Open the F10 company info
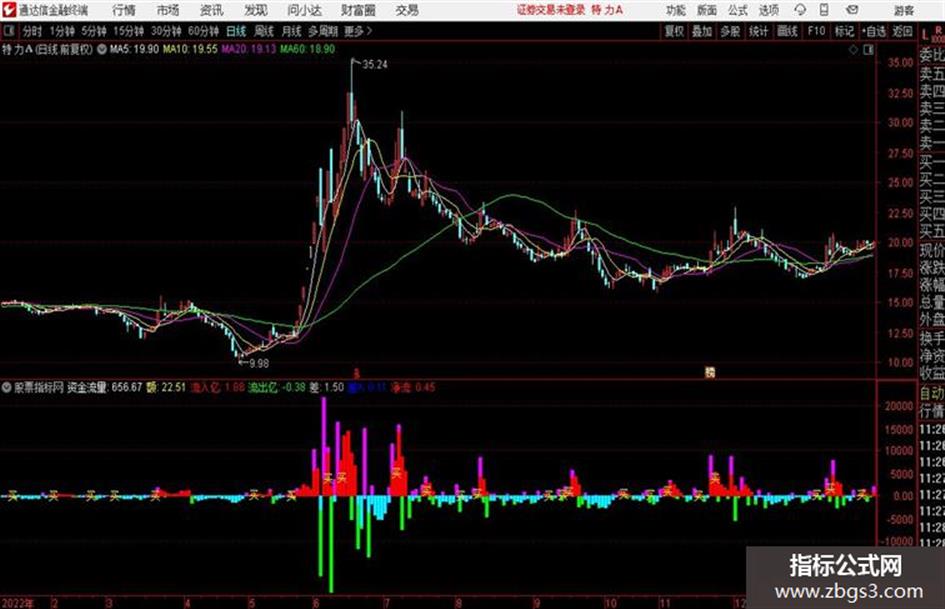Image resolution: width=945 pixels, height=609 pixels. click(817, 31)
